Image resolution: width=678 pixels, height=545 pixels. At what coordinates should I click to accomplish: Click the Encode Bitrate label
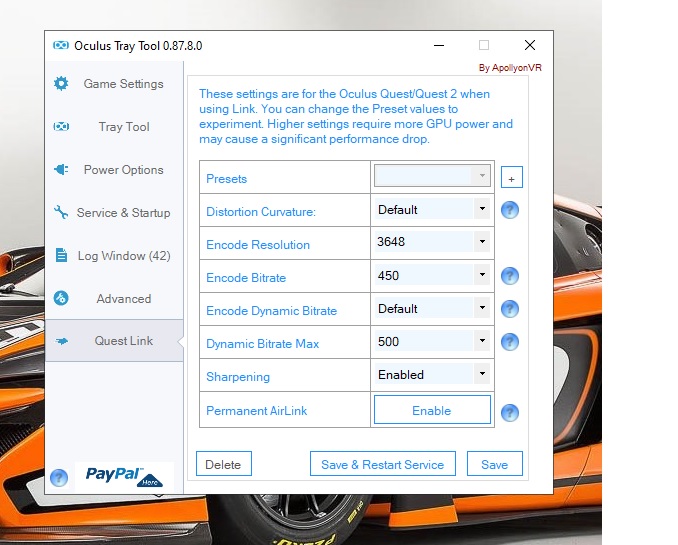pyautogui.click(x=246, y=278)
